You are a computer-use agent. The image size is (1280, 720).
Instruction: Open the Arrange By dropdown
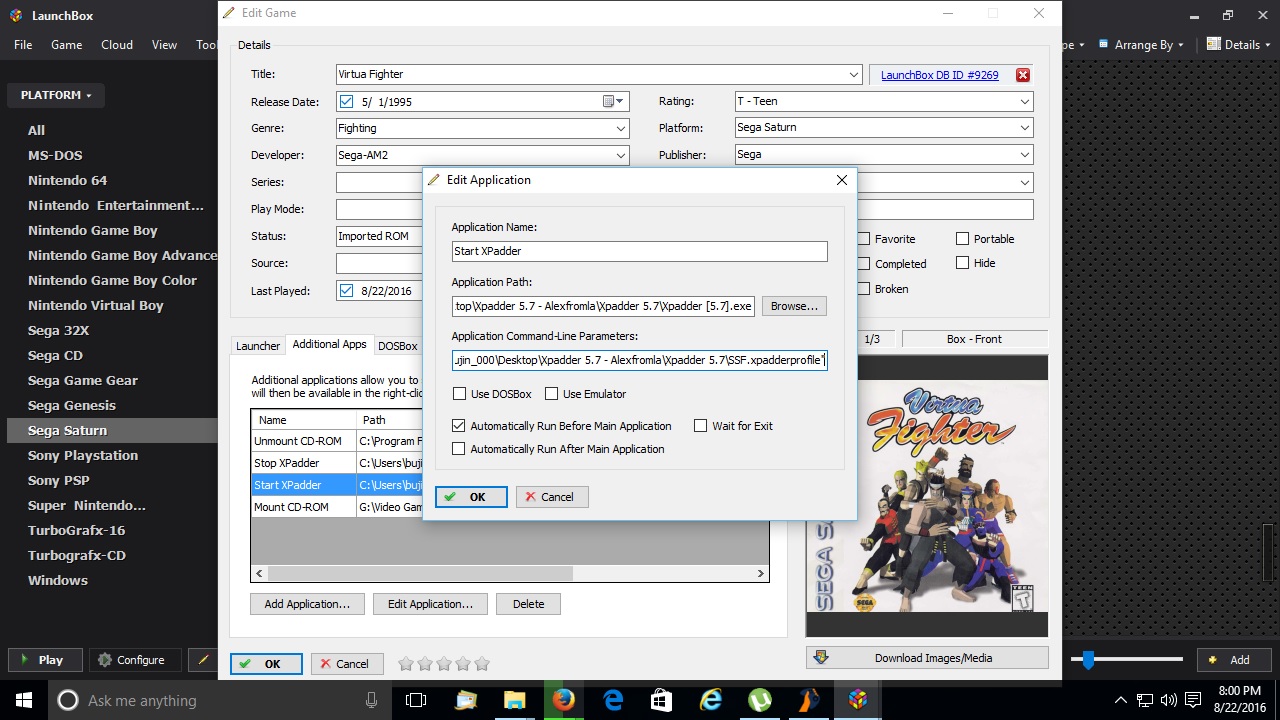(x=1141, y=45)
